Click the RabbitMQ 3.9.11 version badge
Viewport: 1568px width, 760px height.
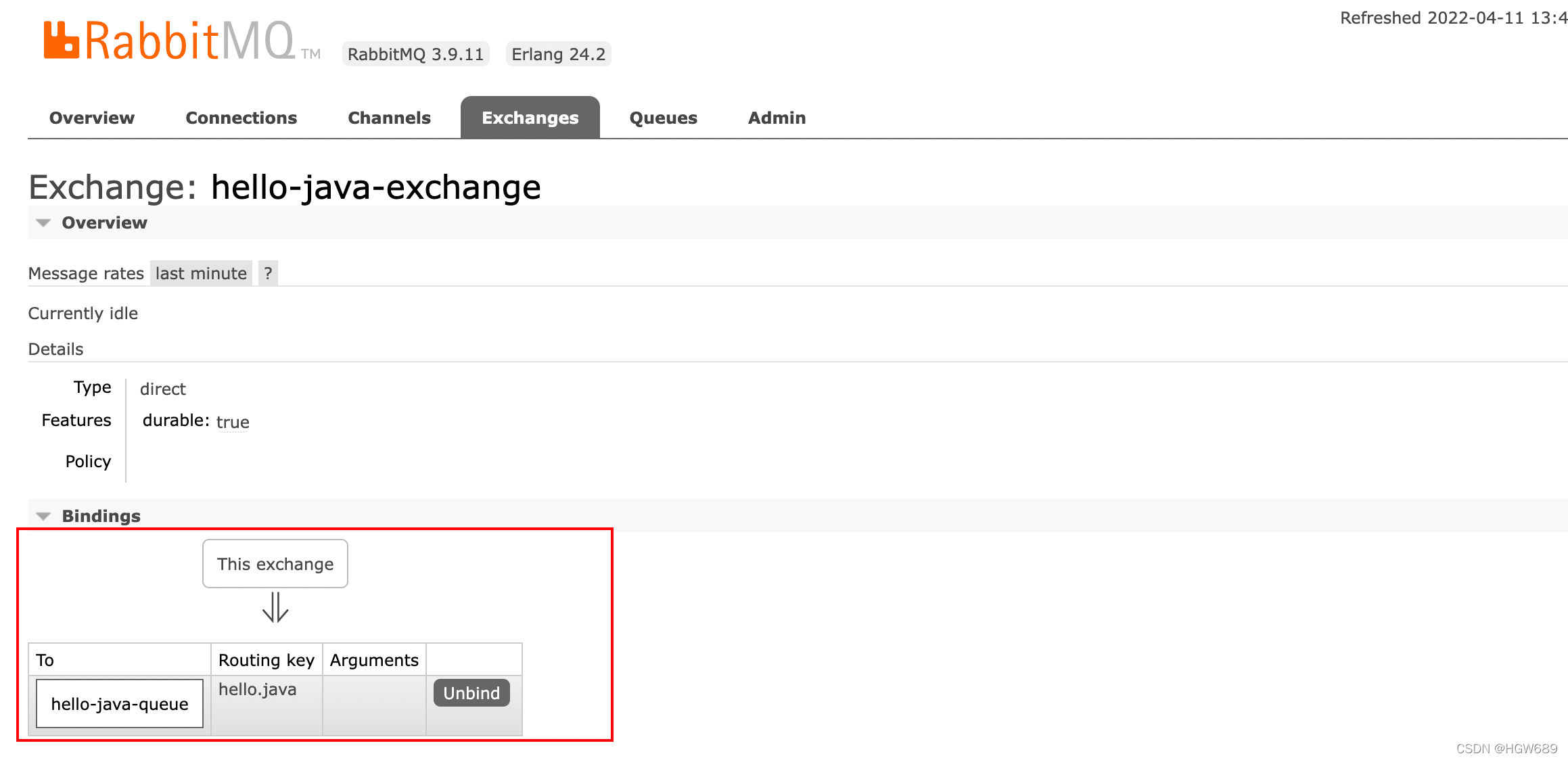click(x=415, y=54)
